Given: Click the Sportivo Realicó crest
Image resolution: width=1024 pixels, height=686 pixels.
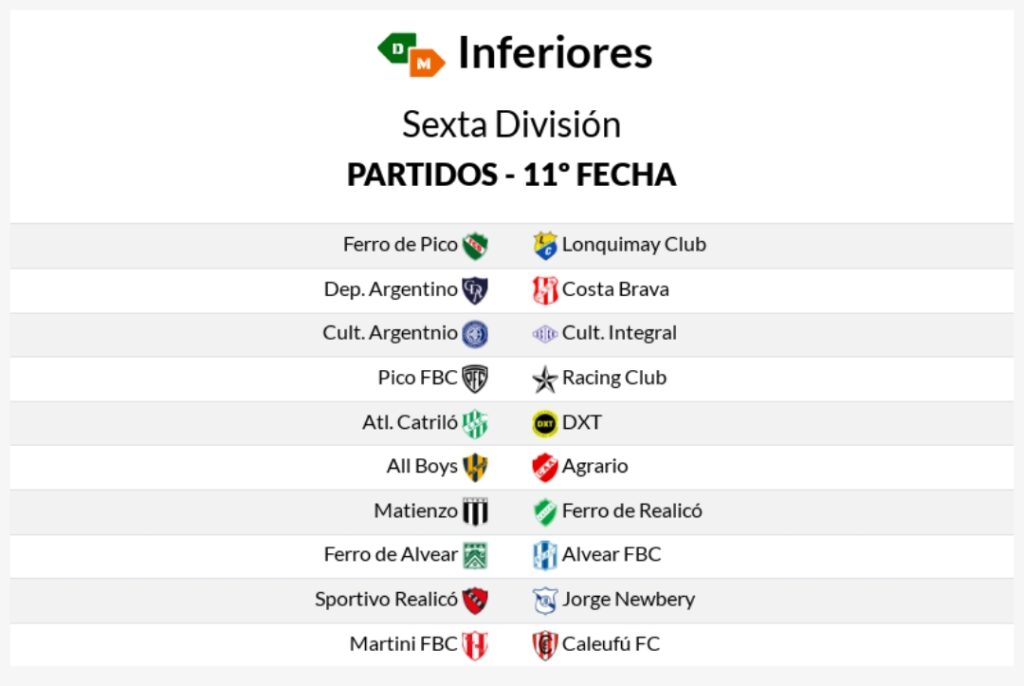Looking at the screenshot, I should coord(475,600).
